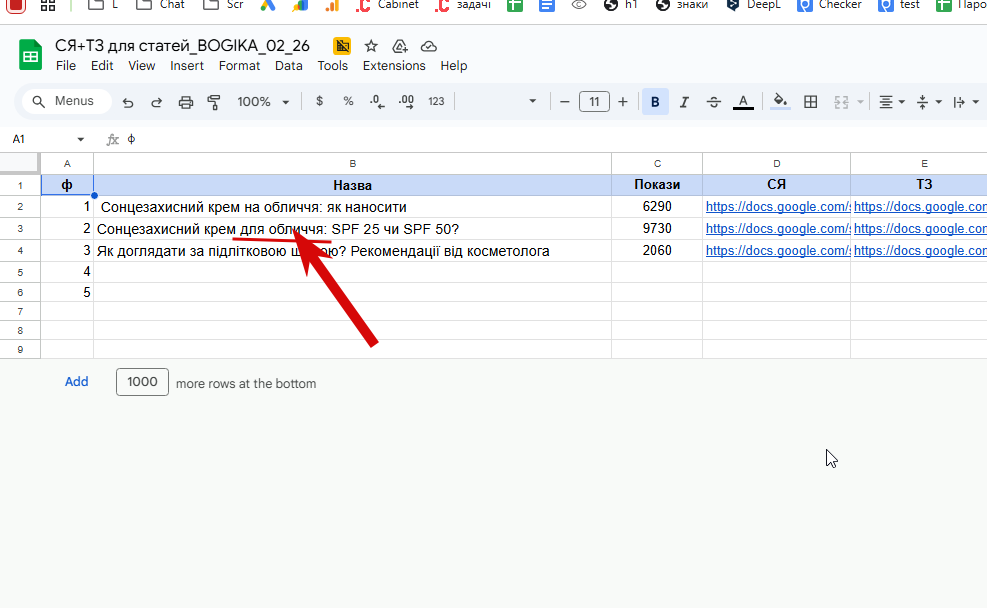The image size is (987, 608).
Task: Open the fill color picker
Action: [x=781, y=101]
